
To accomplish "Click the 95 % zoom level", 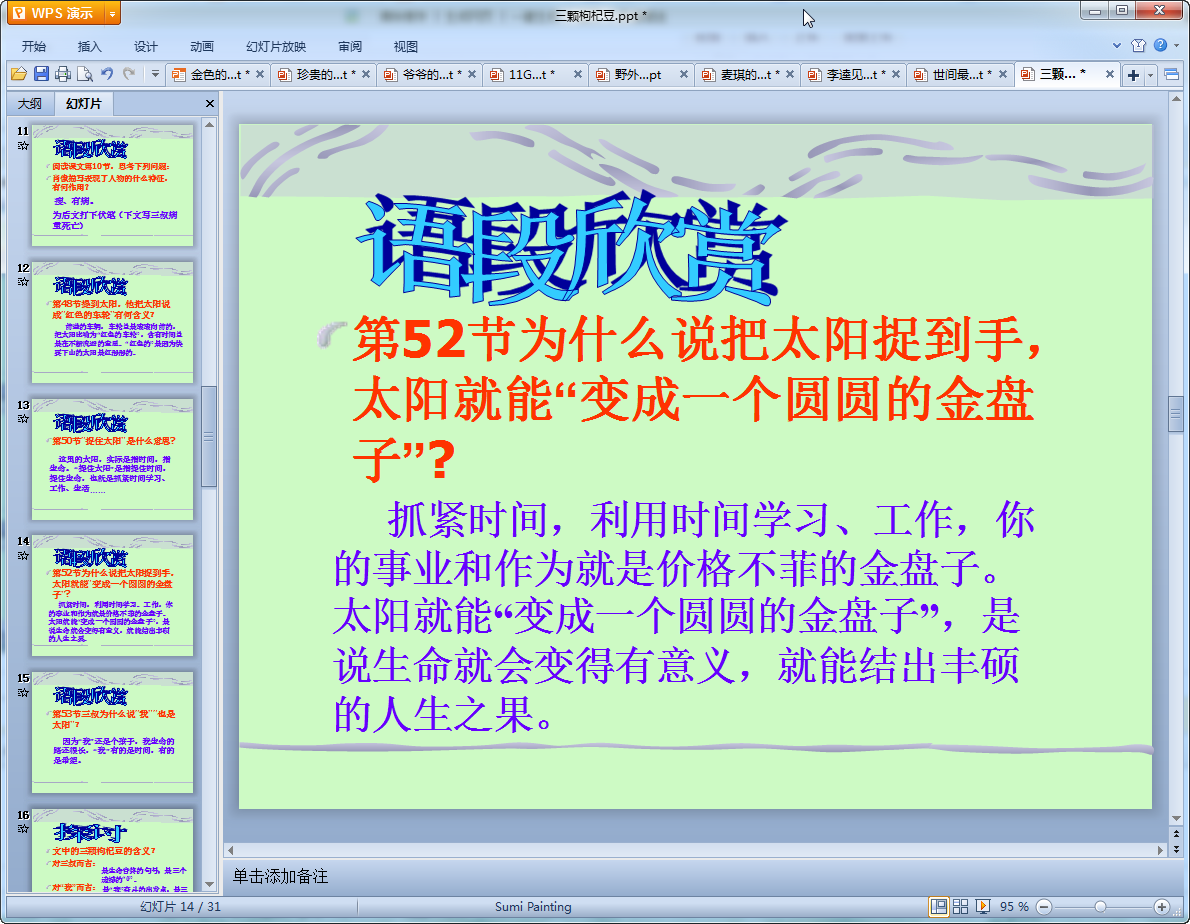I will 1014,907.
